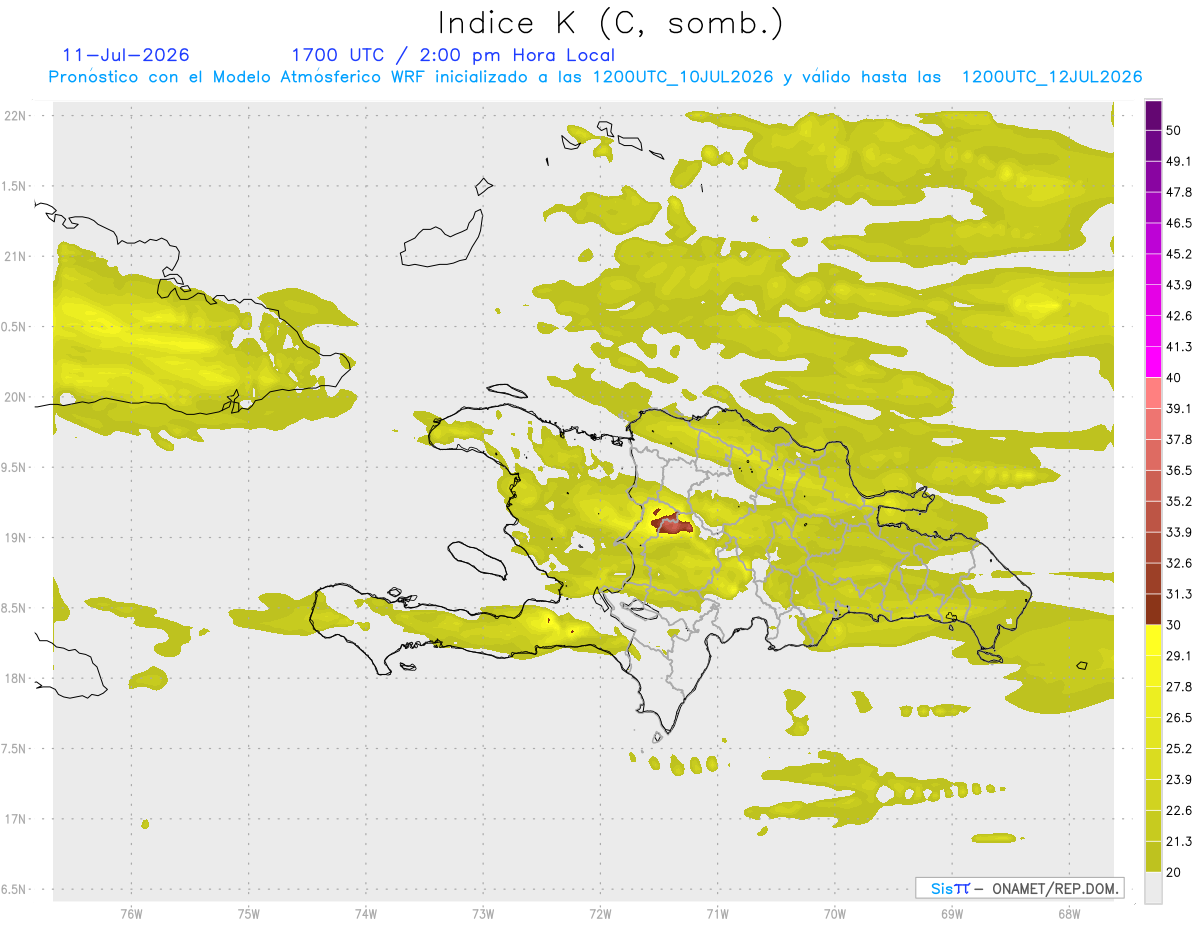Click the latitude axis label "18N"
The width and height of the screenshot is (1200, 927).
pos(16,679)
